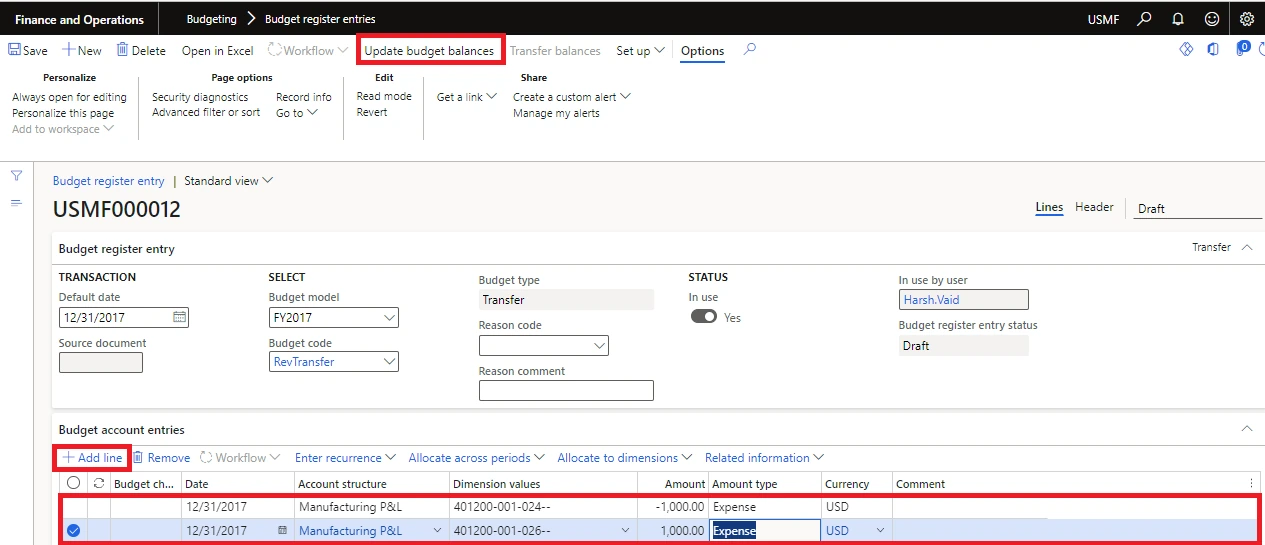Open the Currency USD dropdown in selected row
The image size is (1265, 545).
881,531
